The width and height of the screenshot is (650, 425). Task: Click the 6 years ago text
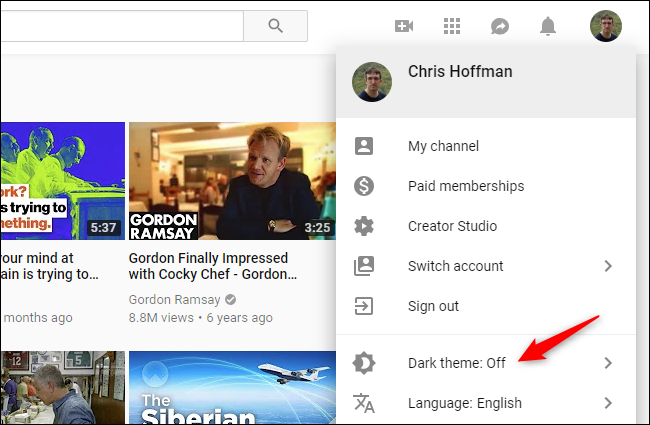240,318
